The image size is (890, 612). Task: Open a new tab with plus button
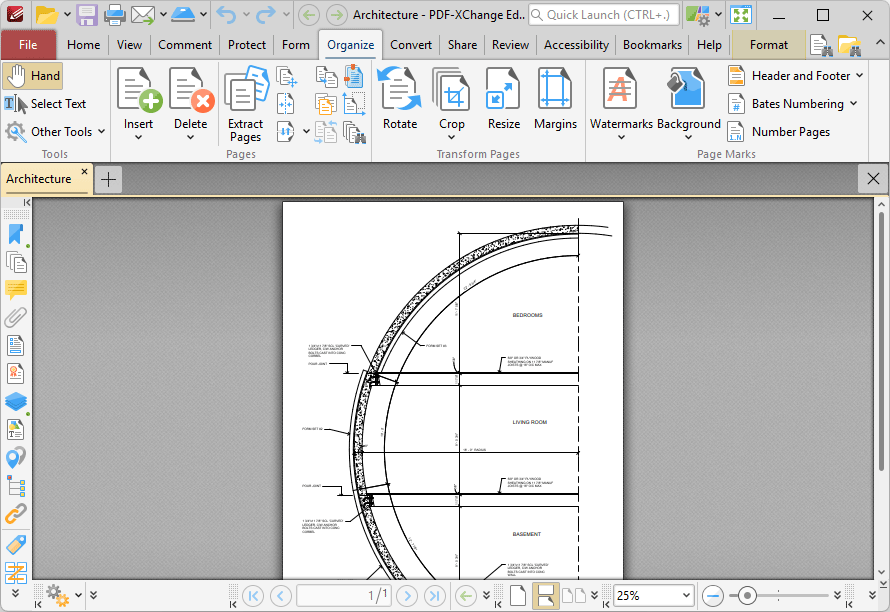[x=108, y=180]
